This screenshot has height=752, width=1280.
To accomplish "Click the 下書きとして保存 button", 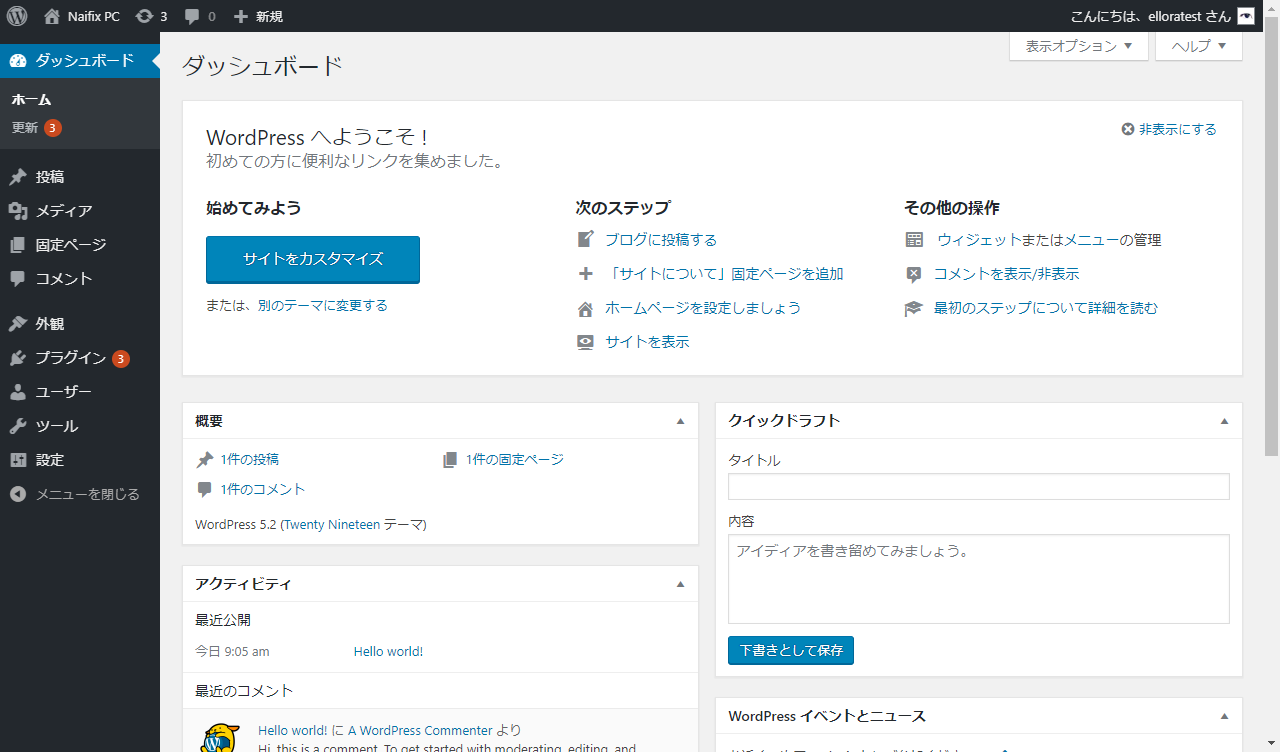I will pyautogui.click(x=791, y=650).
